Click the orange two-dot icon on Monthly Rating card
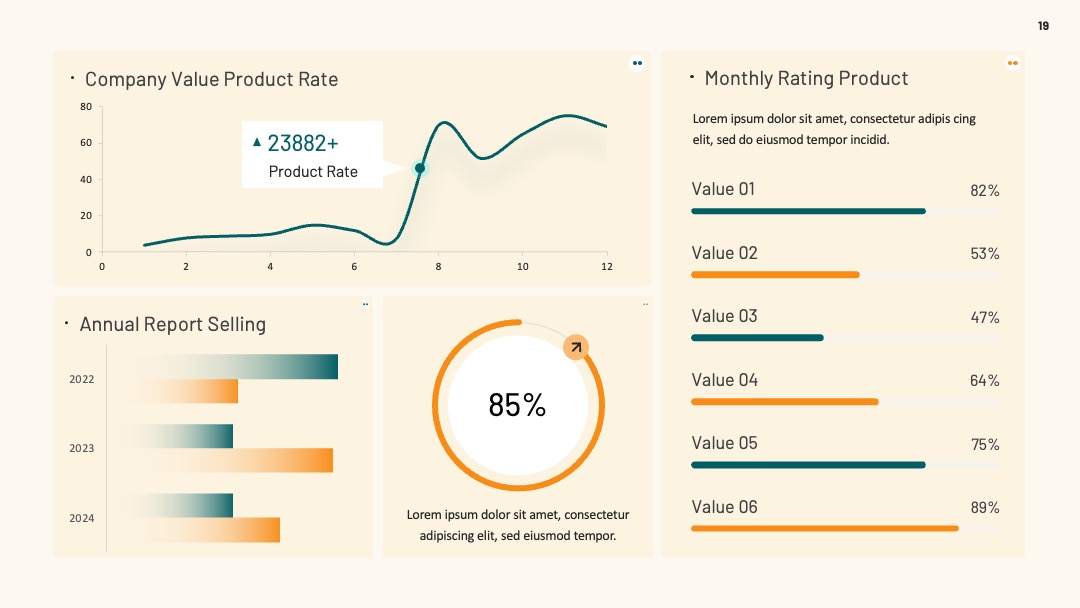The image size is (1080, 608). point(1012,63)
